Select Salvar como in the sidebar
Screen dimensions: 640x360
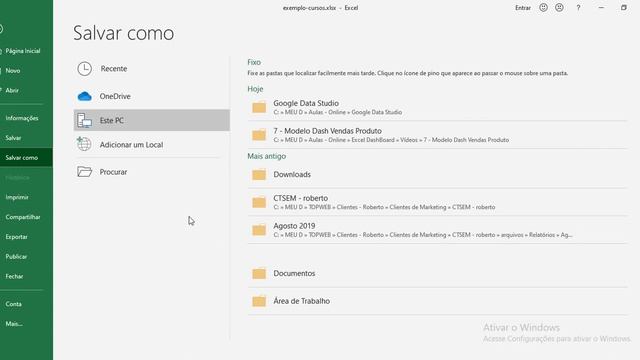(22, 158)
